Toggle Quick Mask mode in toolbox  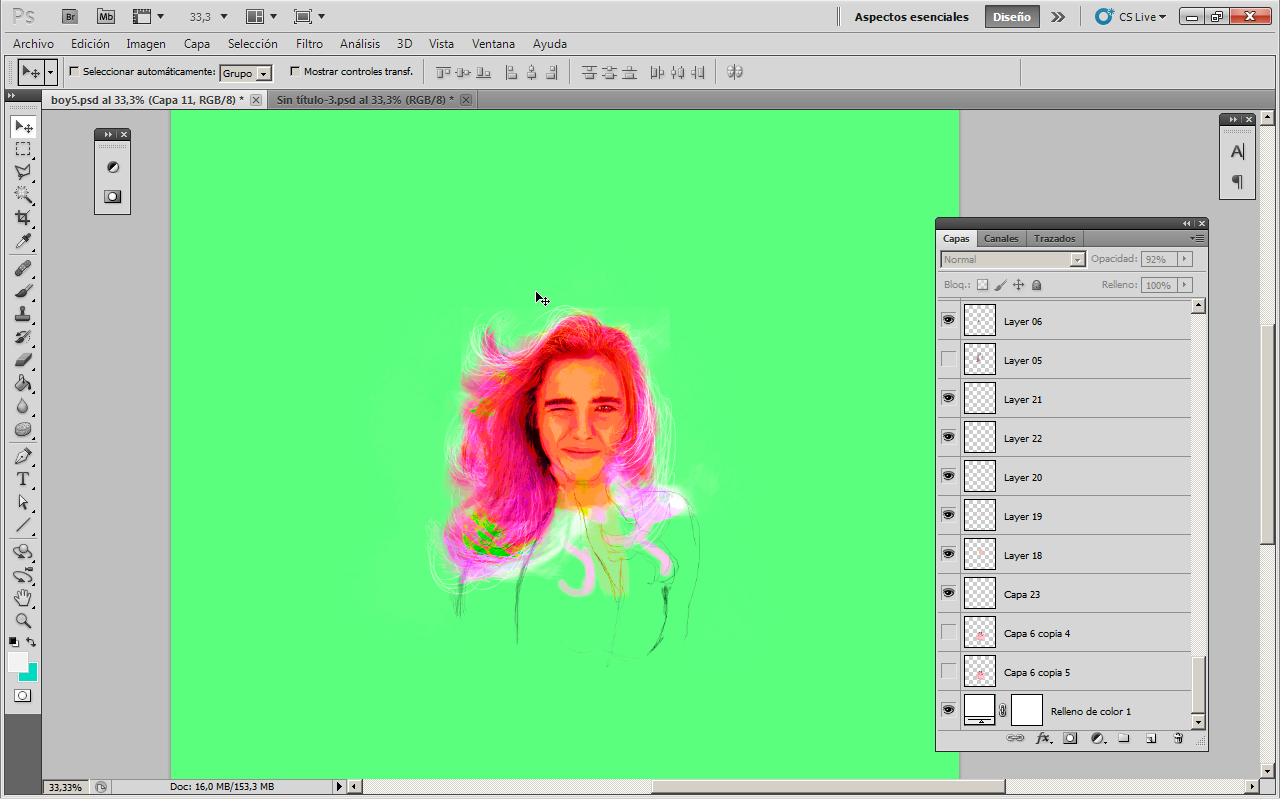22,695
